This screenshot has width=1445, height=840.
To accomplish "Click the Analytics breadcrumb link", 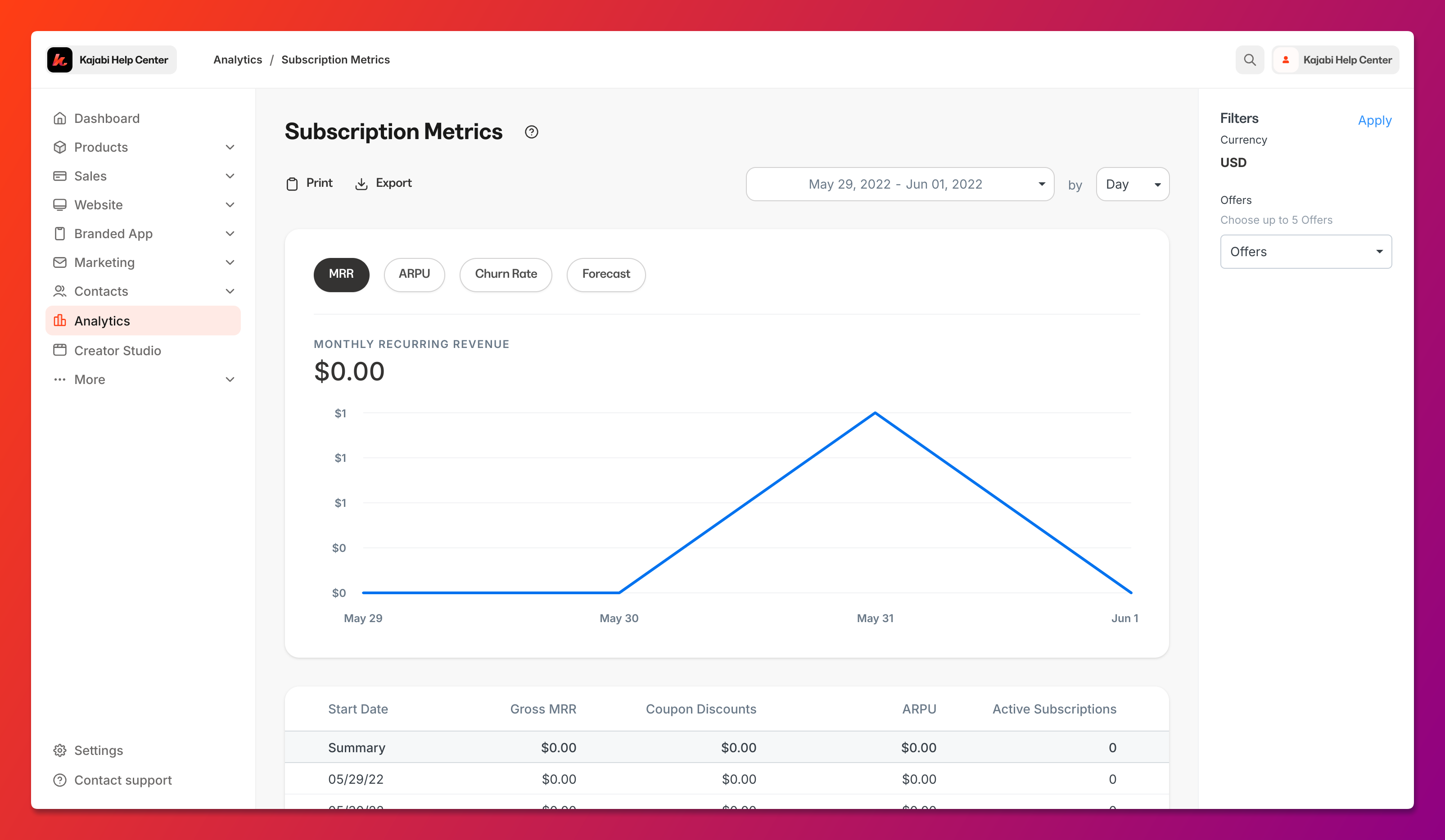I will (237, 59).
